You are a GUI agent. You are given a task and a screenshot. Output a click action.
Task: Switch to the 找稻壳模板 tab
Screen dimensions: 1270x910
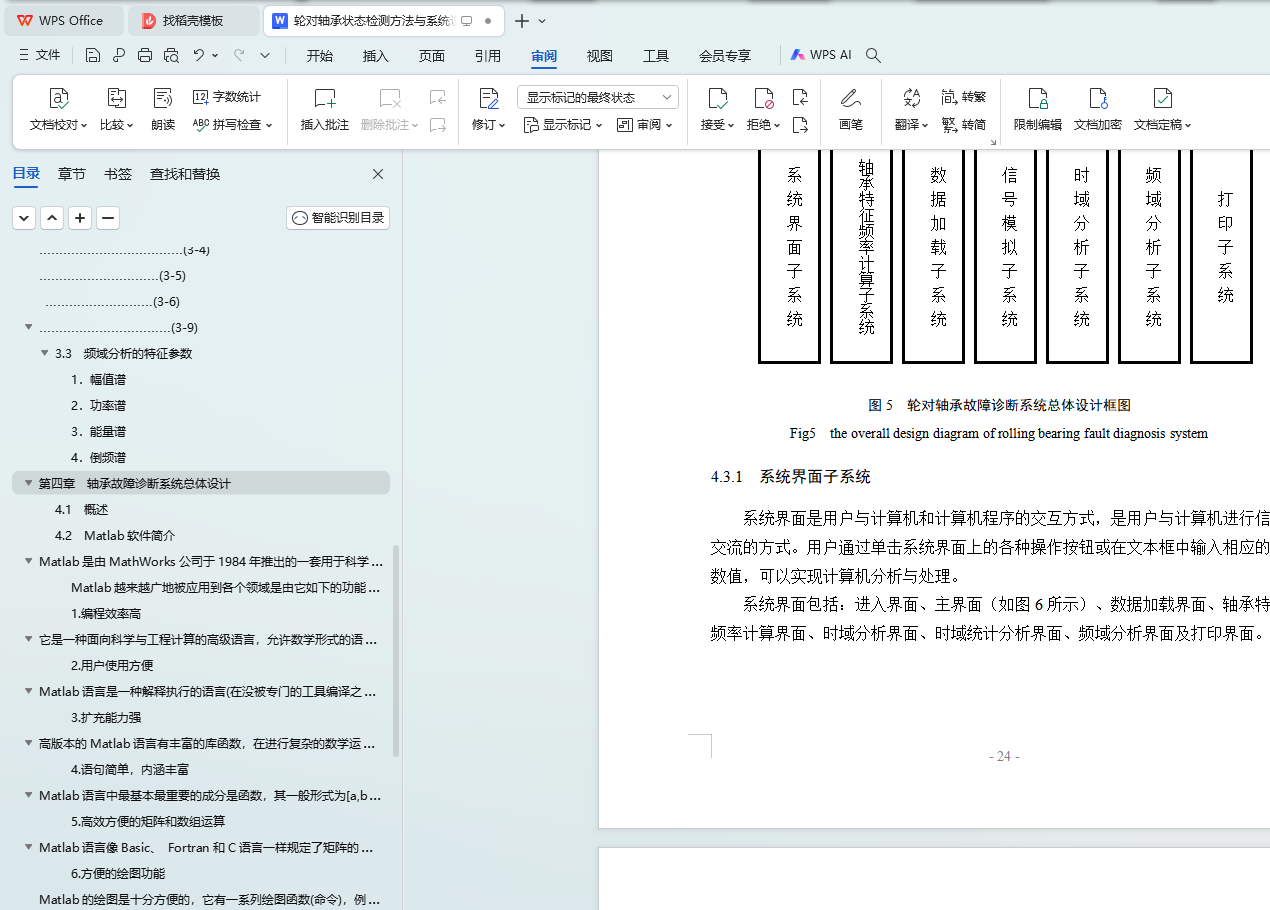[194, 21]
